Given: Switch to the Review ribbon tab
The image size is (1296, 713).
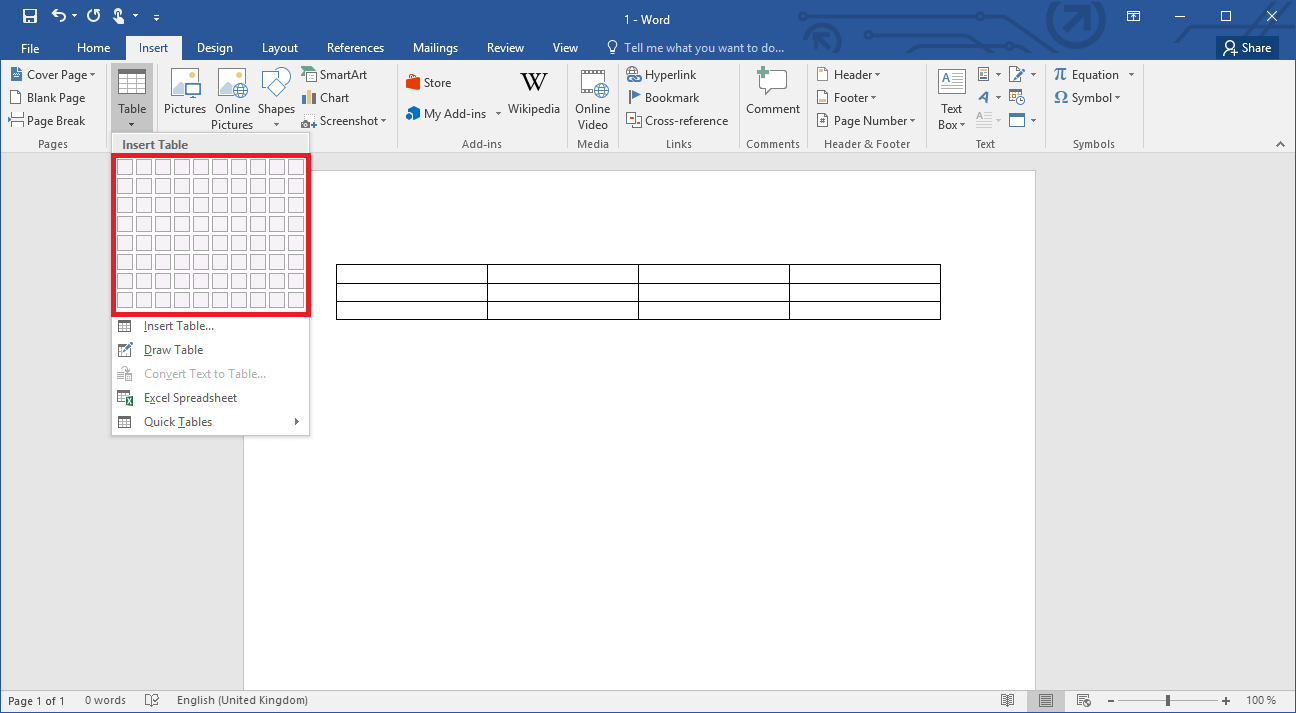Looking at the screenshot, I should coord(505,47).
